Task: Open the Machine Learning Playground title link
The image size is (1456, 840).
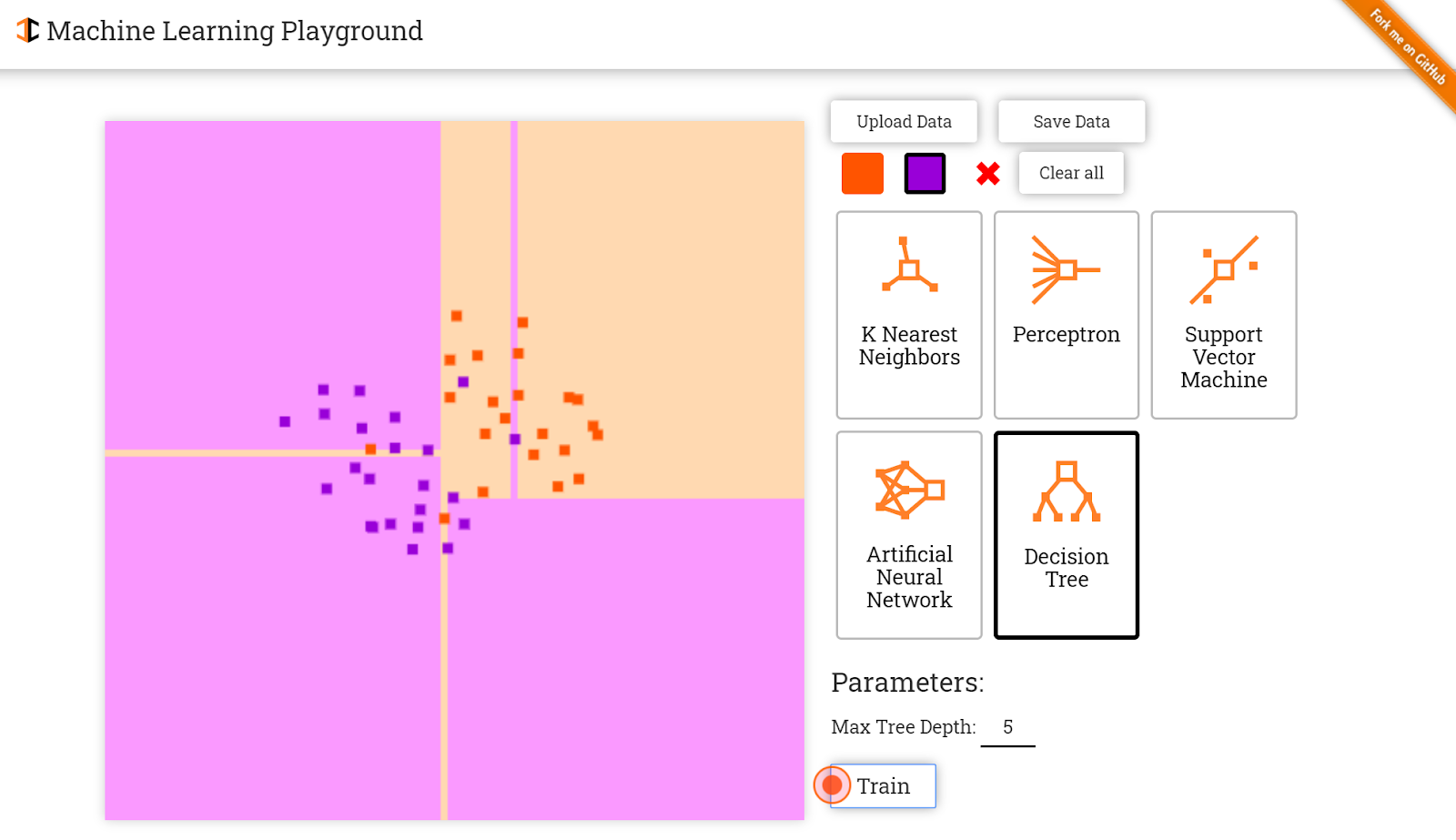Action: [236, 30]
